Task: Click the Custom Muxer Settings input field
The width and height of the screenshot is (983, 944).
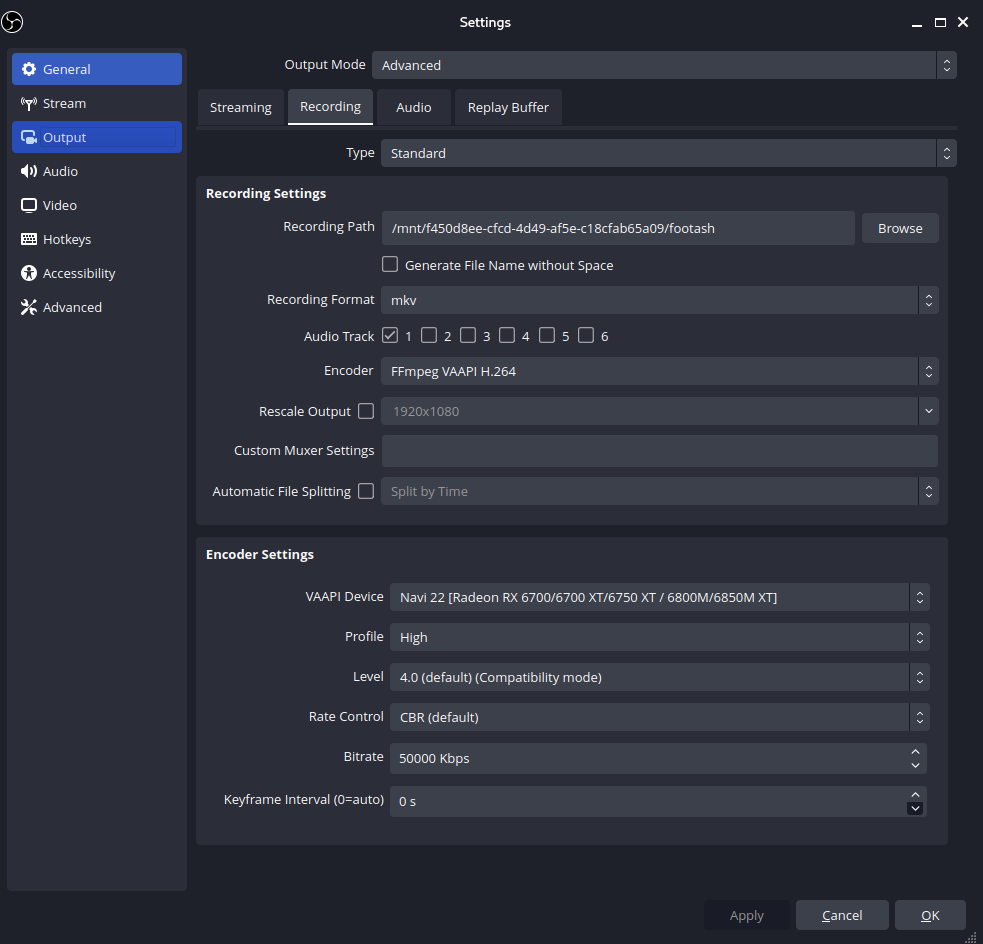Action: pyautogui.click(x=660, y=451)
